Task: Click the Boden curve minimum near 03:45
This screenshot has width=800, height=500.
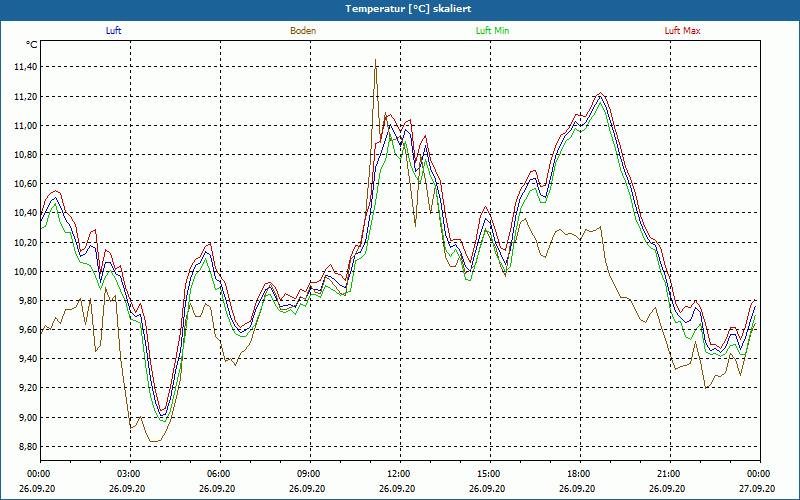Action: (154, 441)
